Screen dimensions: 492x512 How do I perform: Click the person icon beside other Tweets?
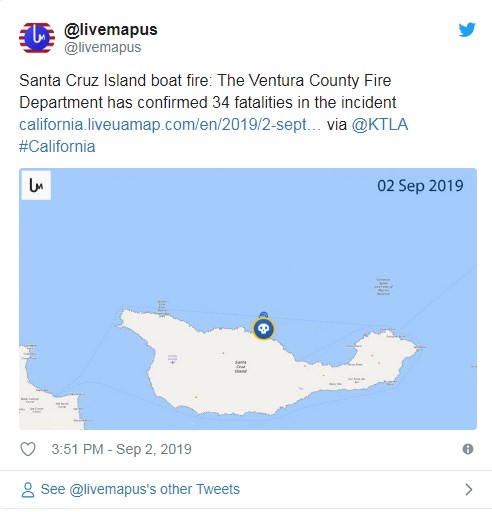(x=28, y=490)
